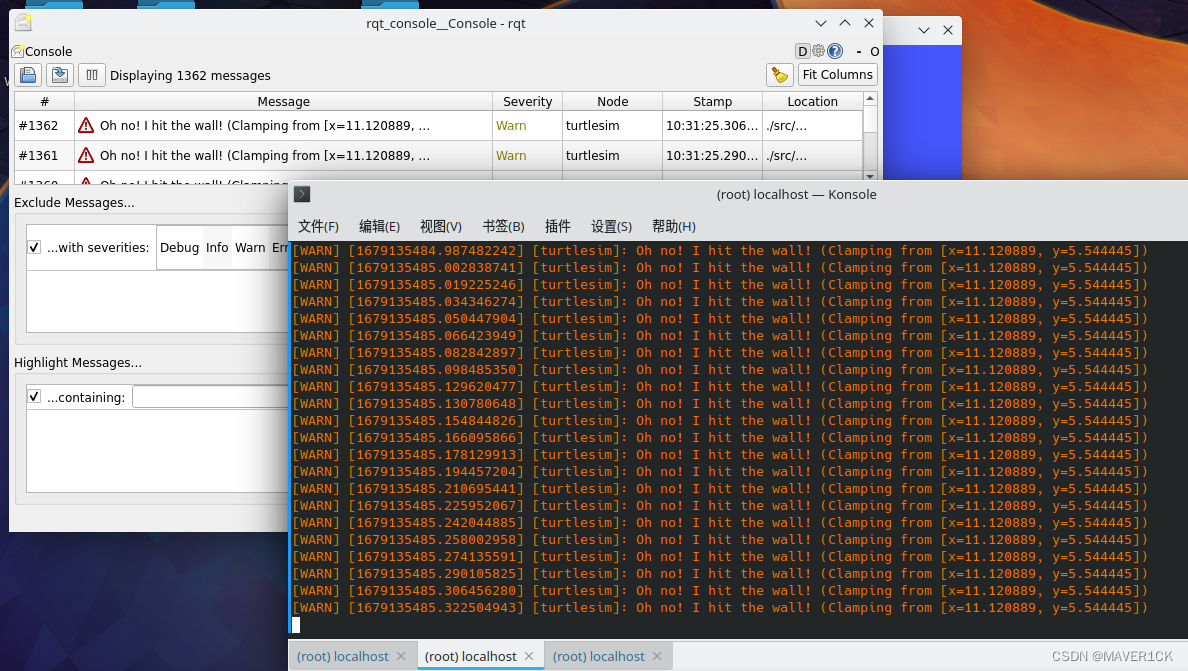
Task: Sort by the Stamp column header
Action: pyautogui.click(x=712, y=101)
